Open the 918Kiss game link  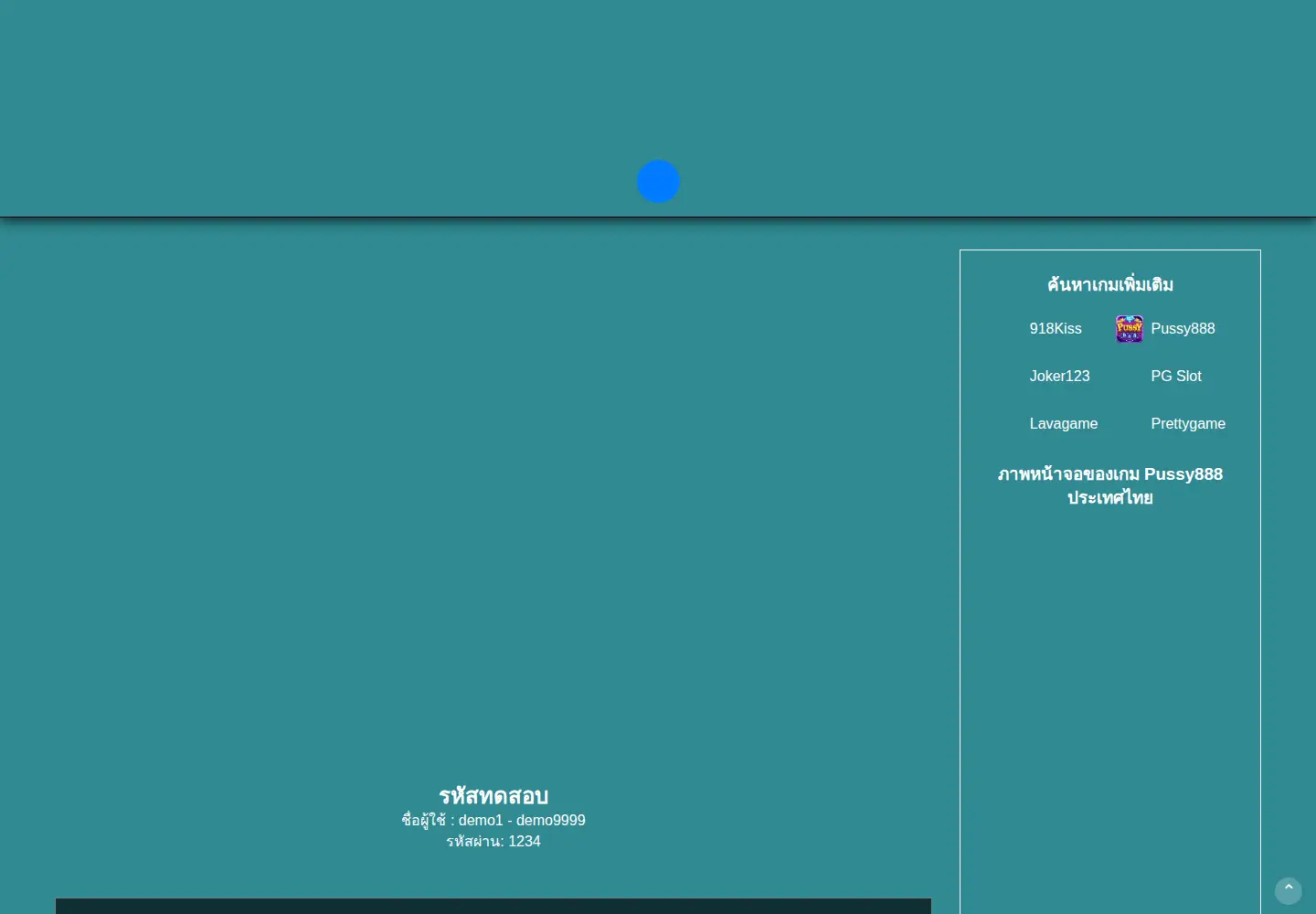1056,329
